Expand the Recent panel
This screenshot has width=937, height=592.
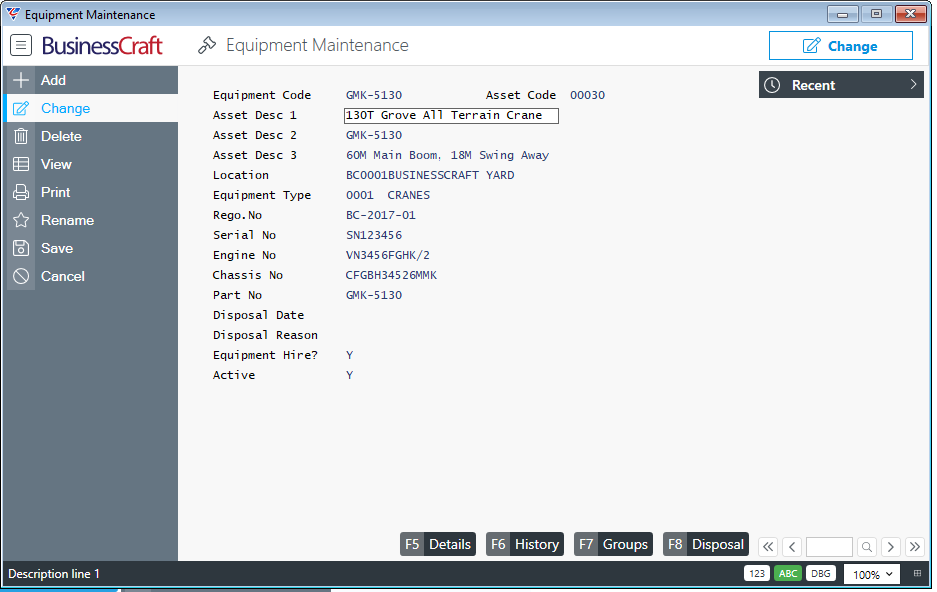point(839,85)
